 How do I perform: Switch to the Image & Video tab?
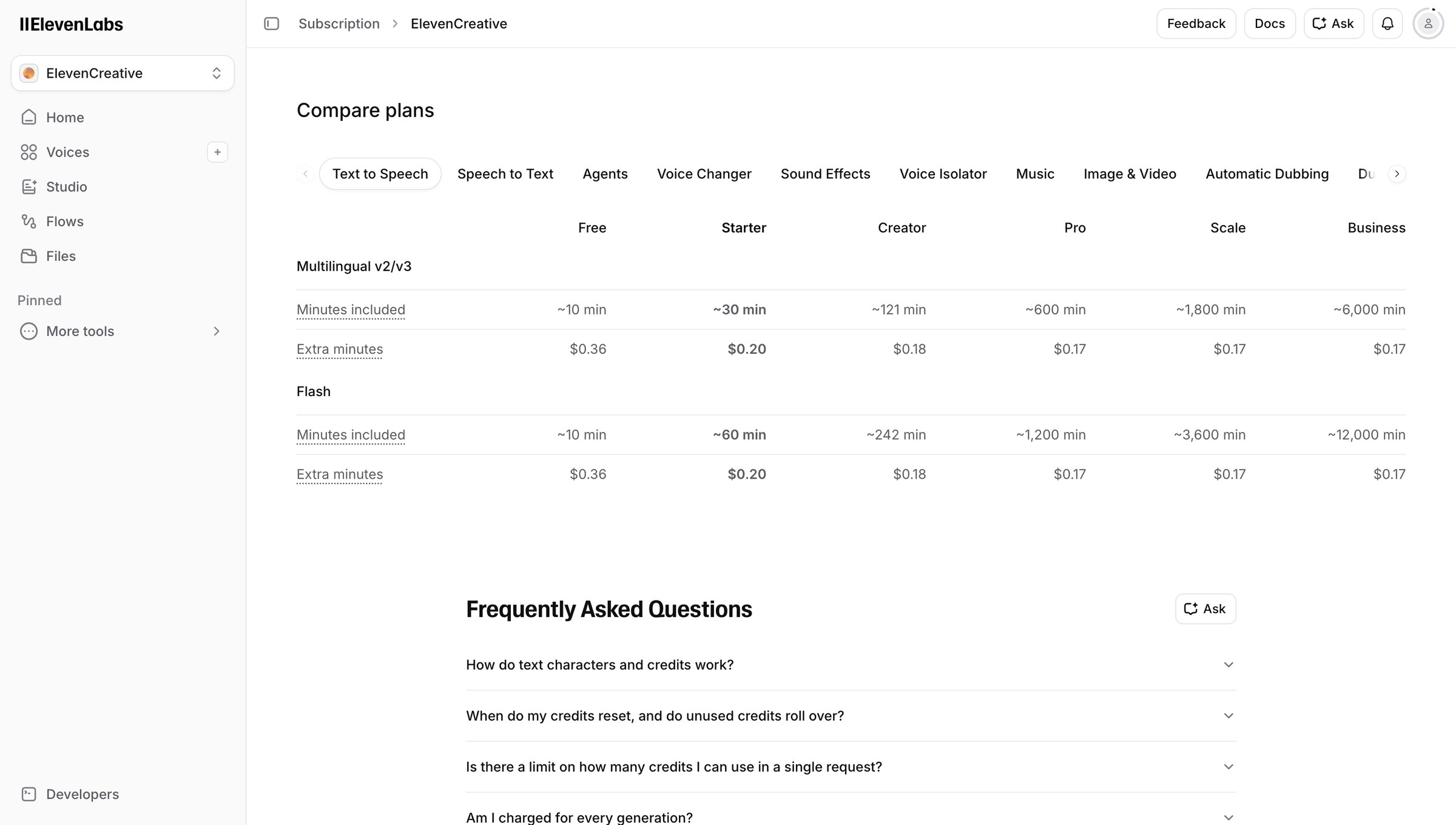[1130, 174]
